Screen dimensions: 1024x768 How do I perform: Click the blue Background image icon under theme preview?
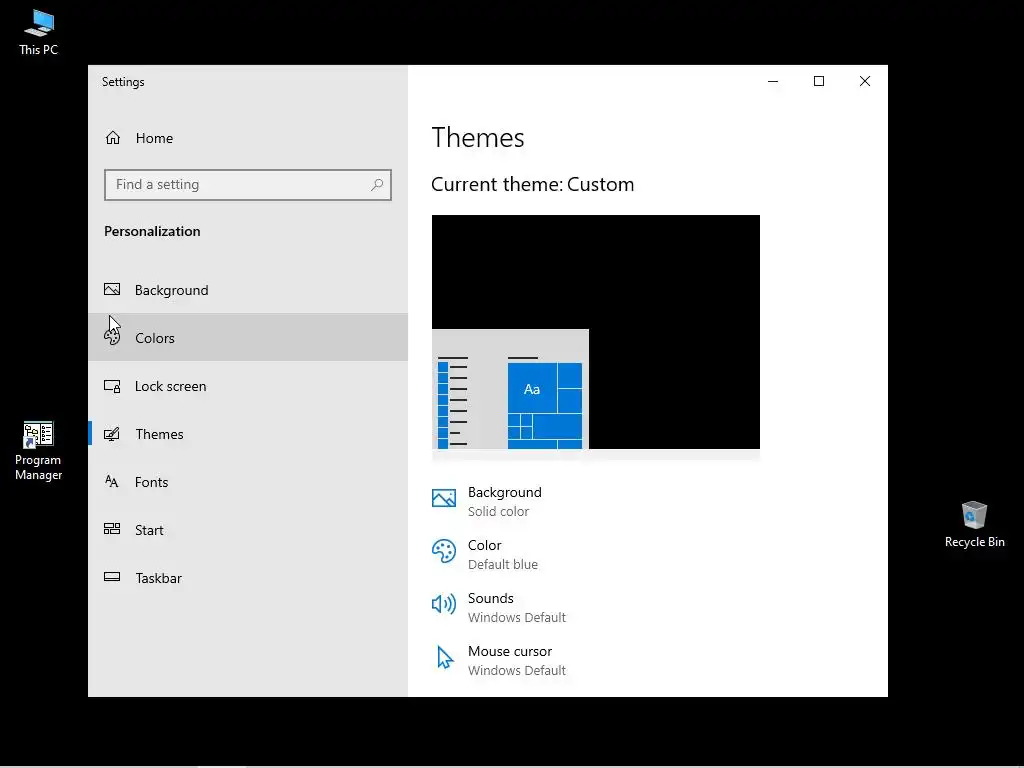(444, 498)
